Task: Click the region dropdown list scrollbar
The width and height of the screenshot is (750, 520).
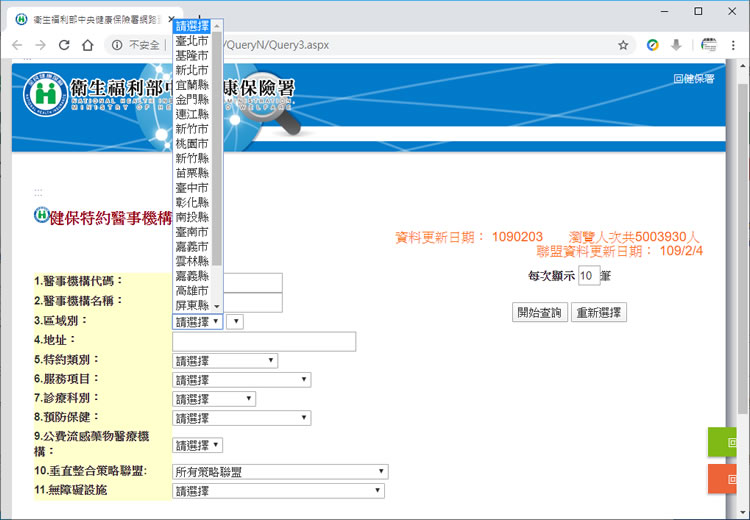Action: [217, 150]
